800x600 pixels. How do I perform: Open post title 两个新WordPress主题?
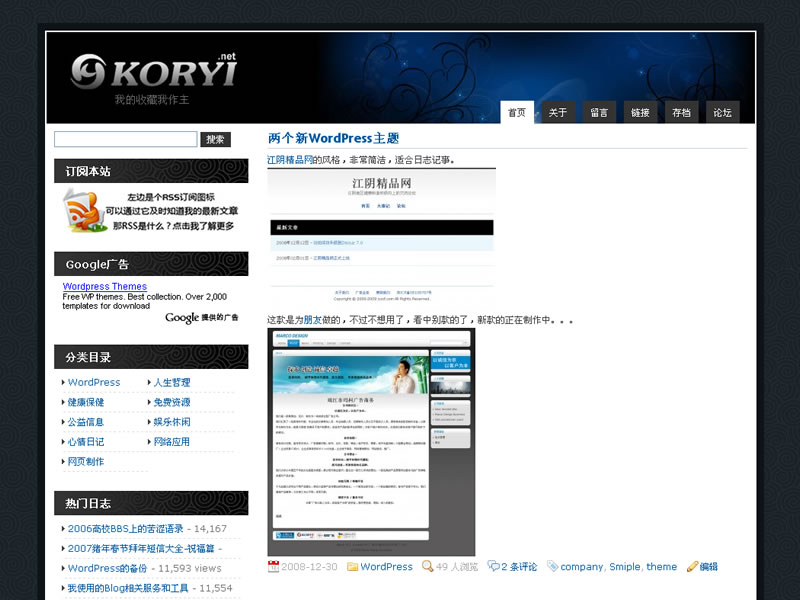333,138
